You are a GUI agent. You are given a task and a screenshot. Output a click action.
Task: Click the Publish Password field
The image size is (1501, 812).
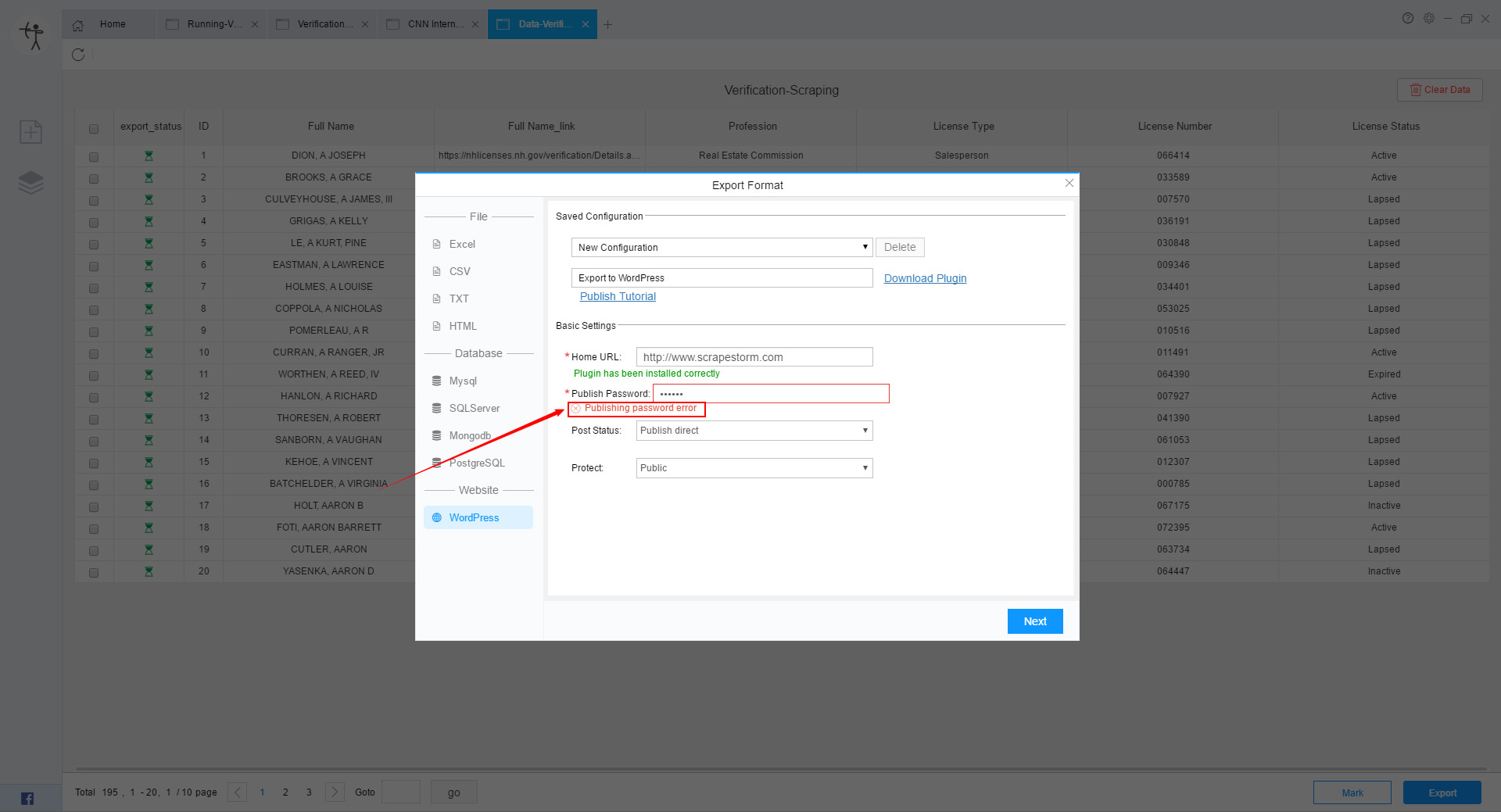click(771, 393)
